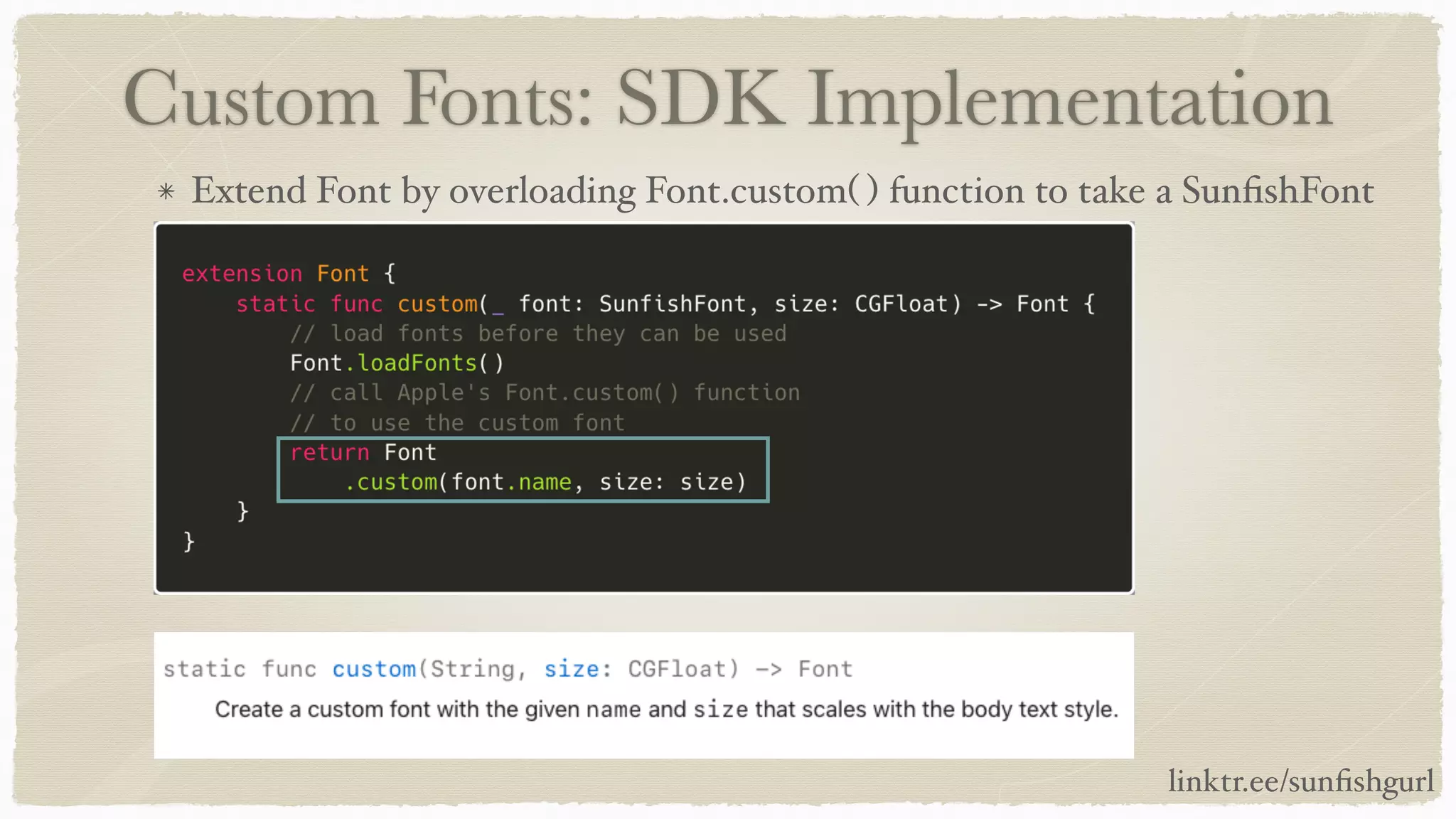
Task: Open the linktr.ee/sunfishgurl link
Action: tap(1301, 782)
